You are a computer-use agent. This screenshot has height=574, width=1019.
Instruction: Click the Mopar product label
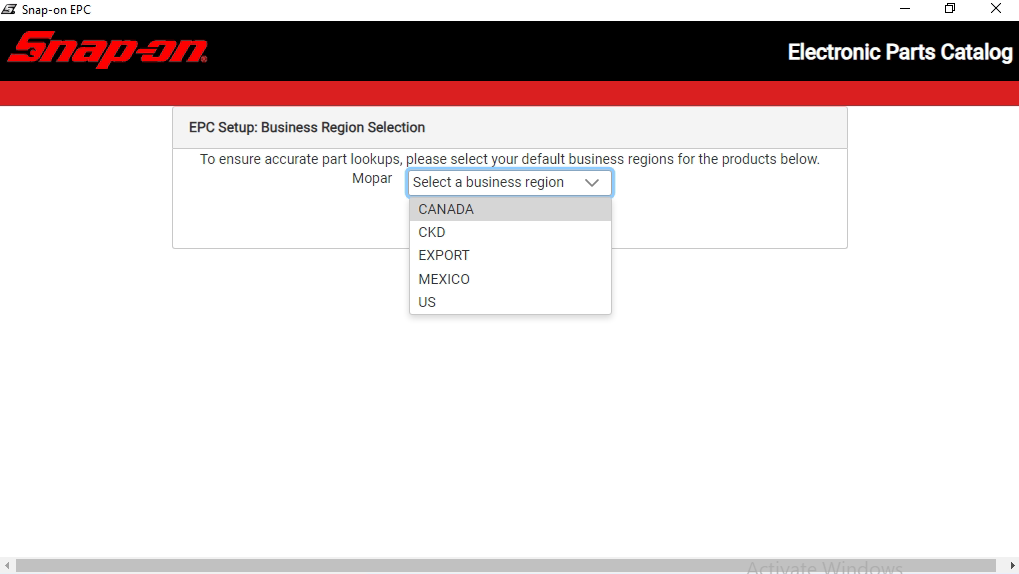tap(372, 178)
